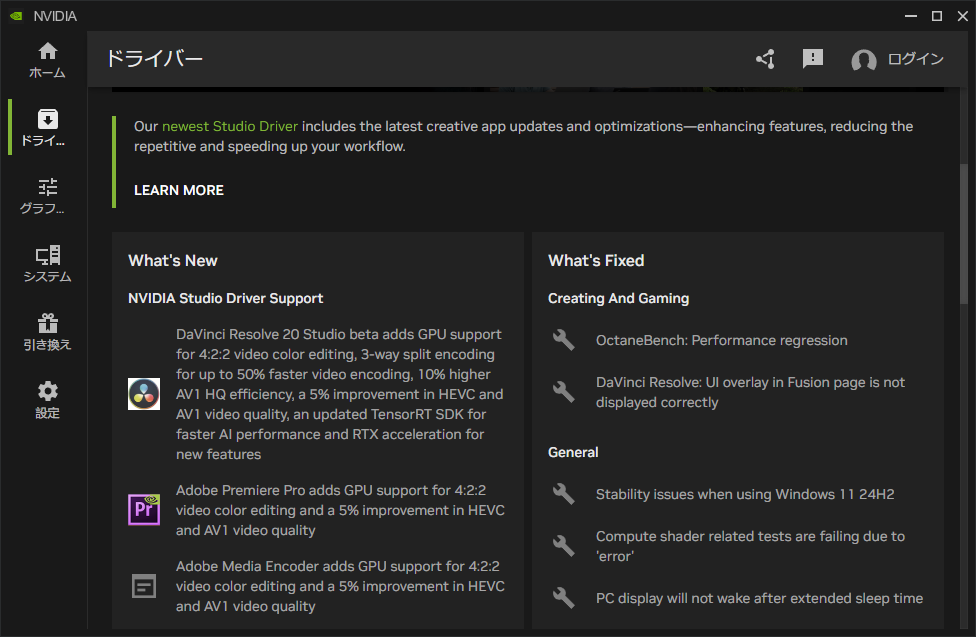This screenshot has width=976, height=637.
Task: Minimize the NVIDIA app window
Action: point(911,16)
